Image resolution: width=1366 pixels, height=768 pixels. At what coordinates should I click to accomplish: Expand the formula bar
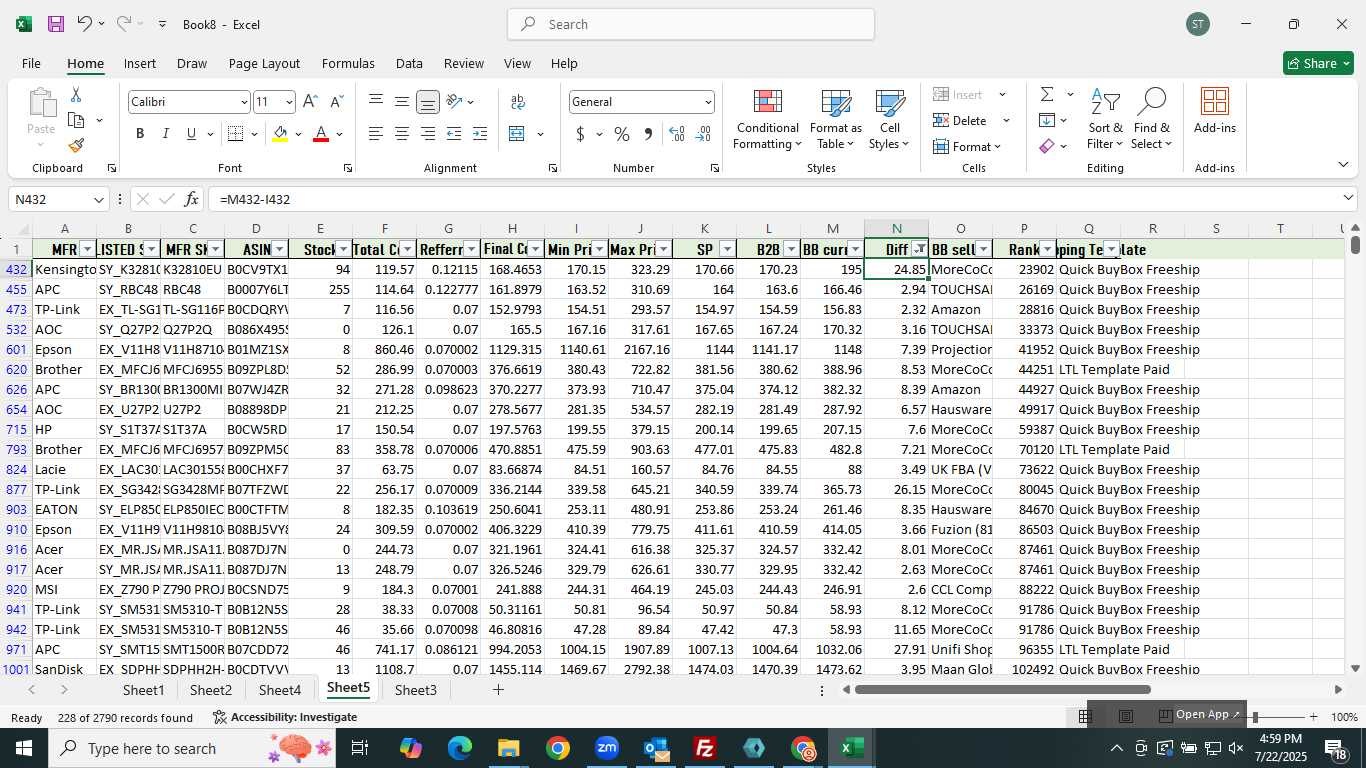point(1348,199)
